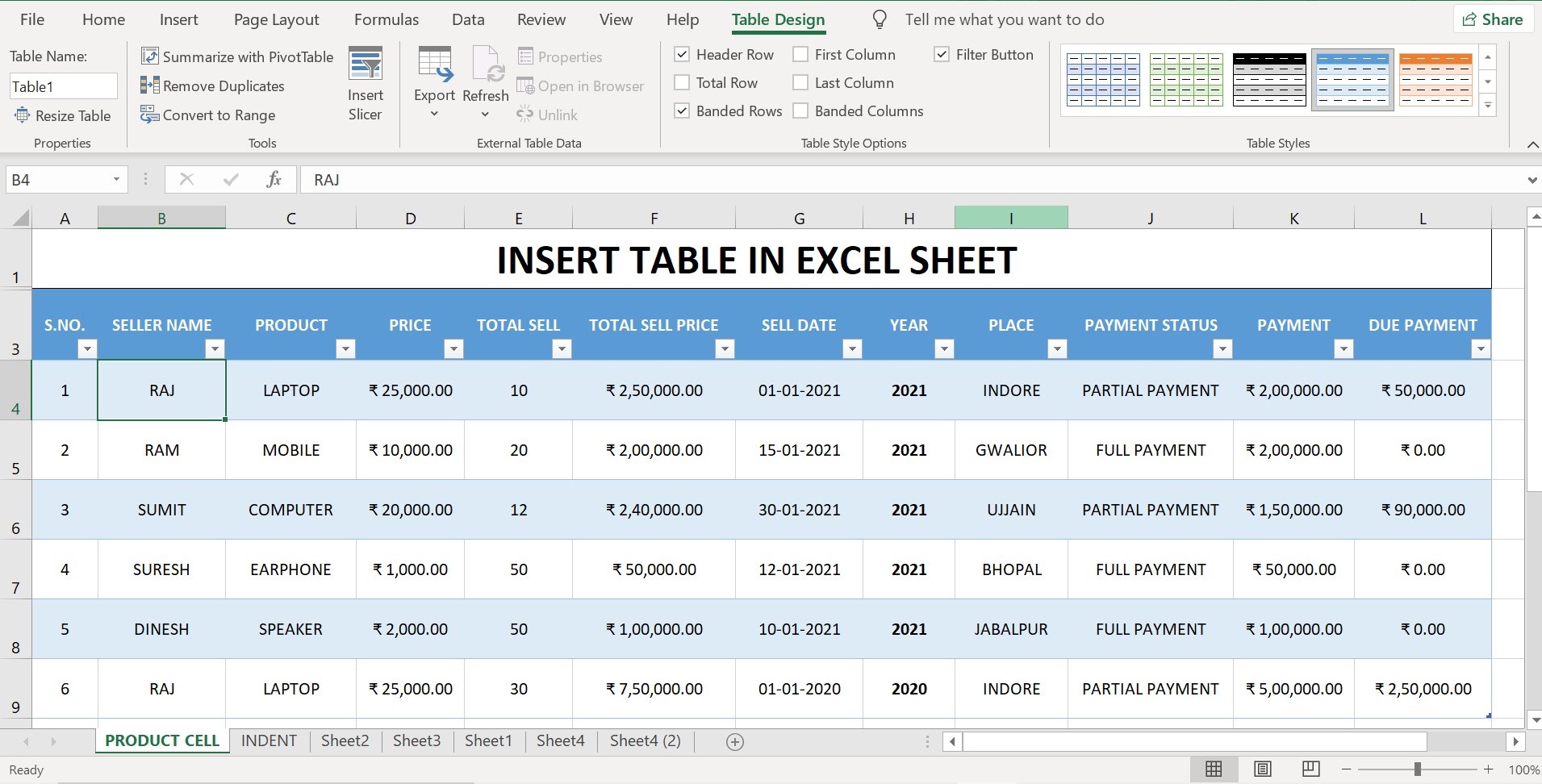The height and width of the screenshot is (784, 1542).
Task: Click the lightbulb Tell me icon
Action: (880, 19)
